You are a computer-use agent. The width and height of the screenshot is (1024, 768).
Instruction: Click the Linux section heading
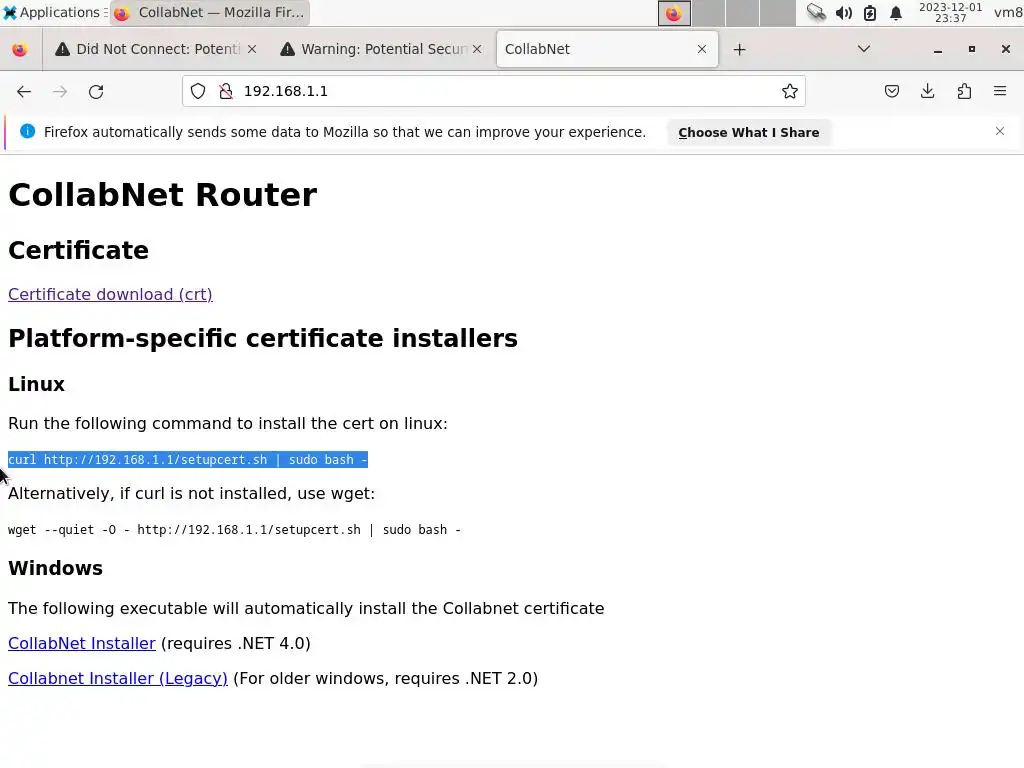click(37, 384)
